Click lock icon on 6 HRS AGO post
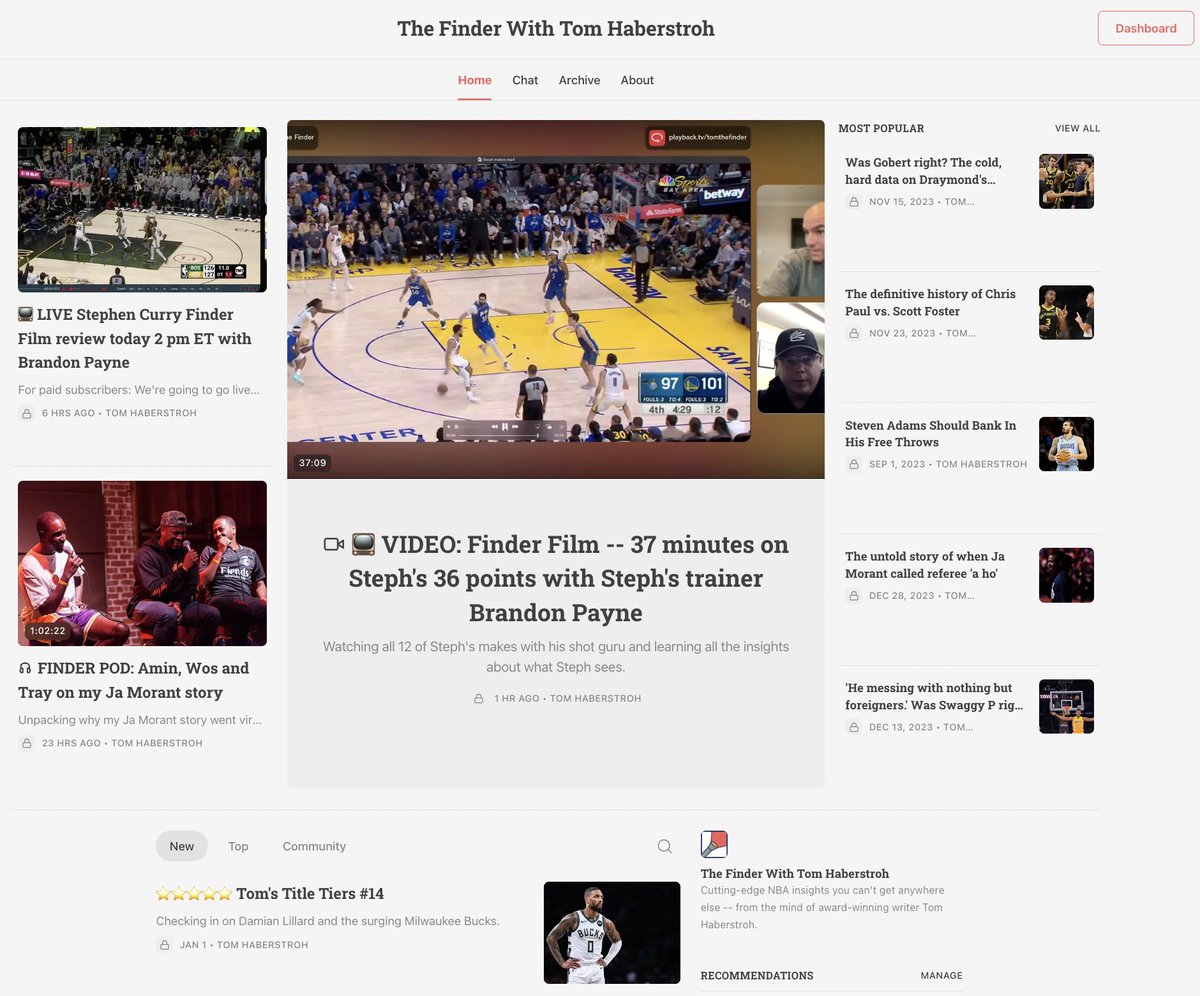This screenshot has width=1200, height=996. pos(27,413)
